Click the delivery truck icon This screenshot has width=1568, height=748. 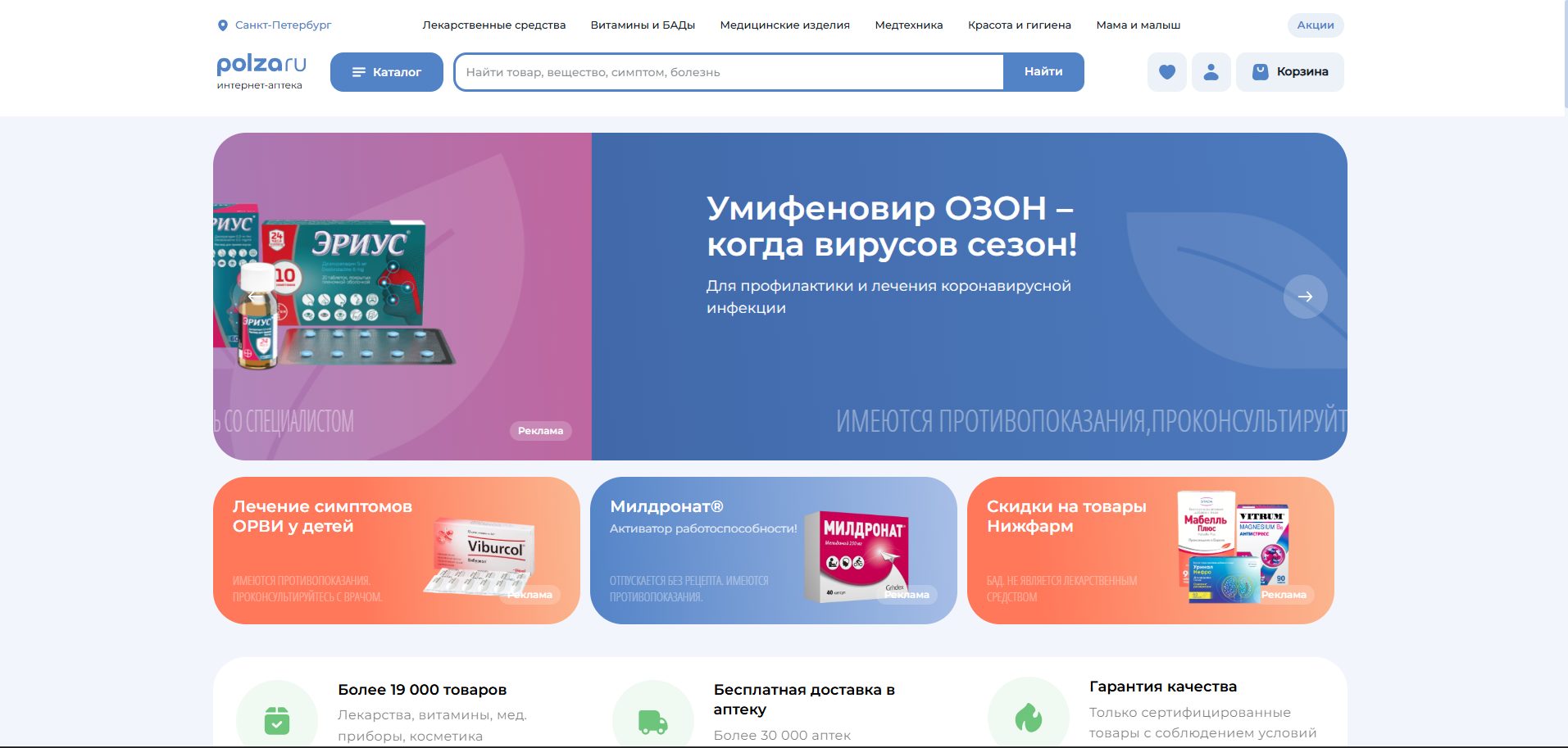[653, 721]
